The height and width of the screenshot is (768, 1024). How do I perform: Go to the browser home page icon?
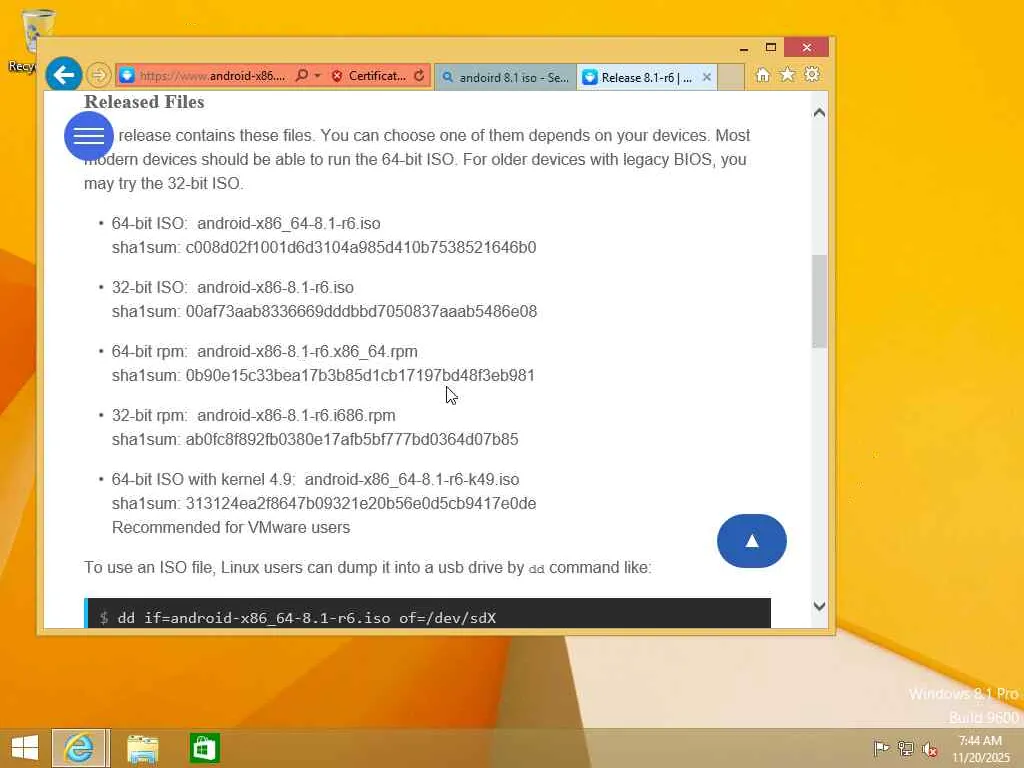762,75
